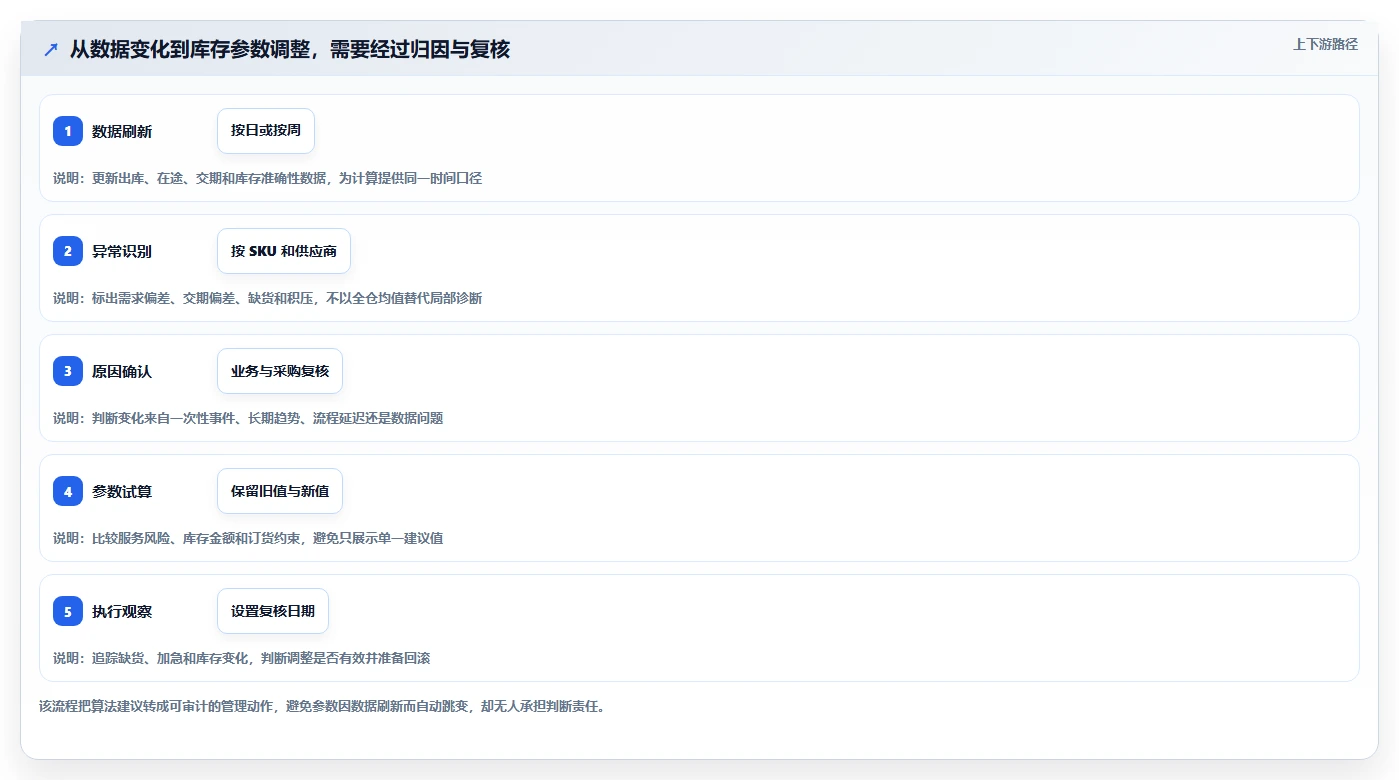
Task: Select step number 2 badge for 异常识别
Action: [x=68, y=251]
